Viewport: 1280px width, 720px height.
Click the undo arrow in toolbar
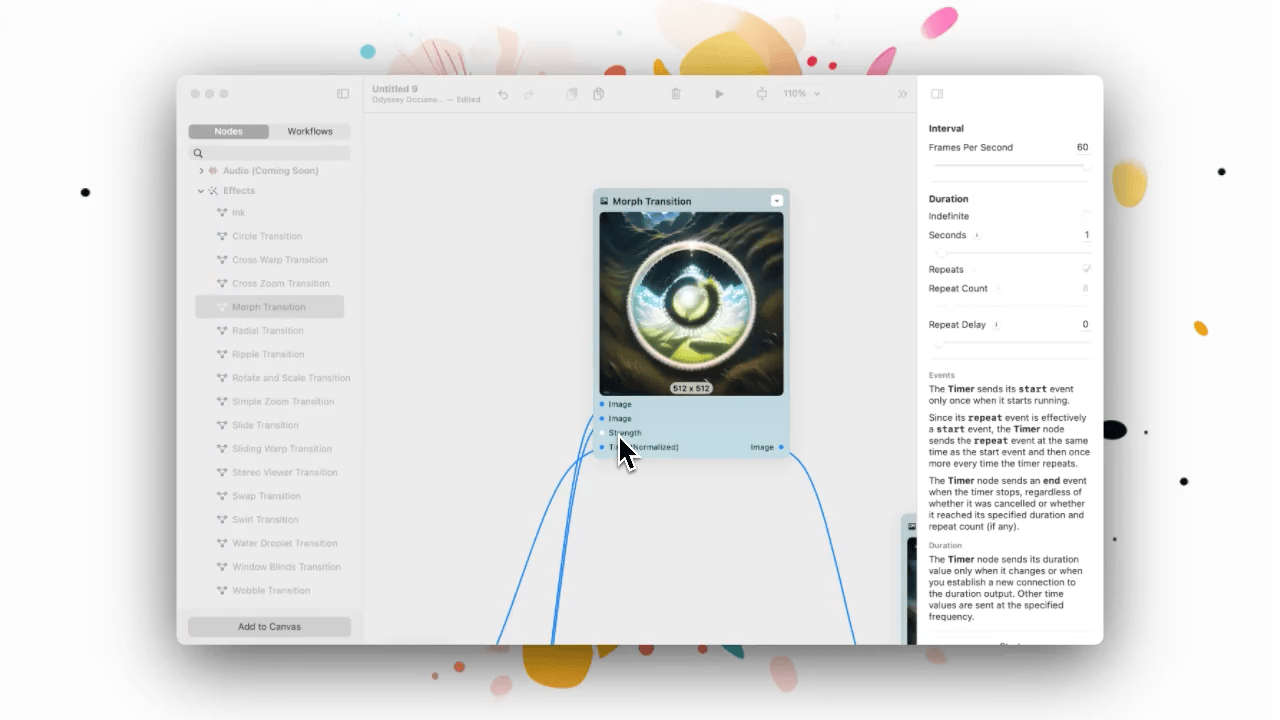coord(503,94)
